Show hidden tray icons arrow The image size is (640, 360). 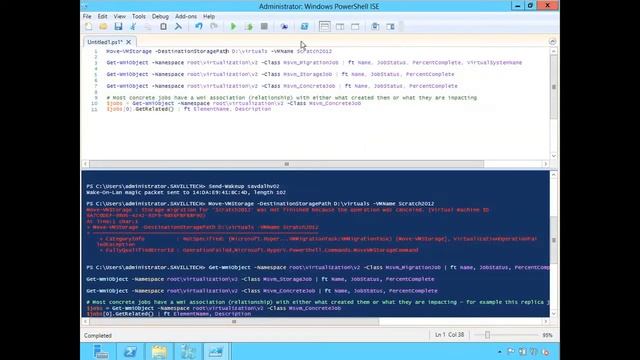click(500, 351)
